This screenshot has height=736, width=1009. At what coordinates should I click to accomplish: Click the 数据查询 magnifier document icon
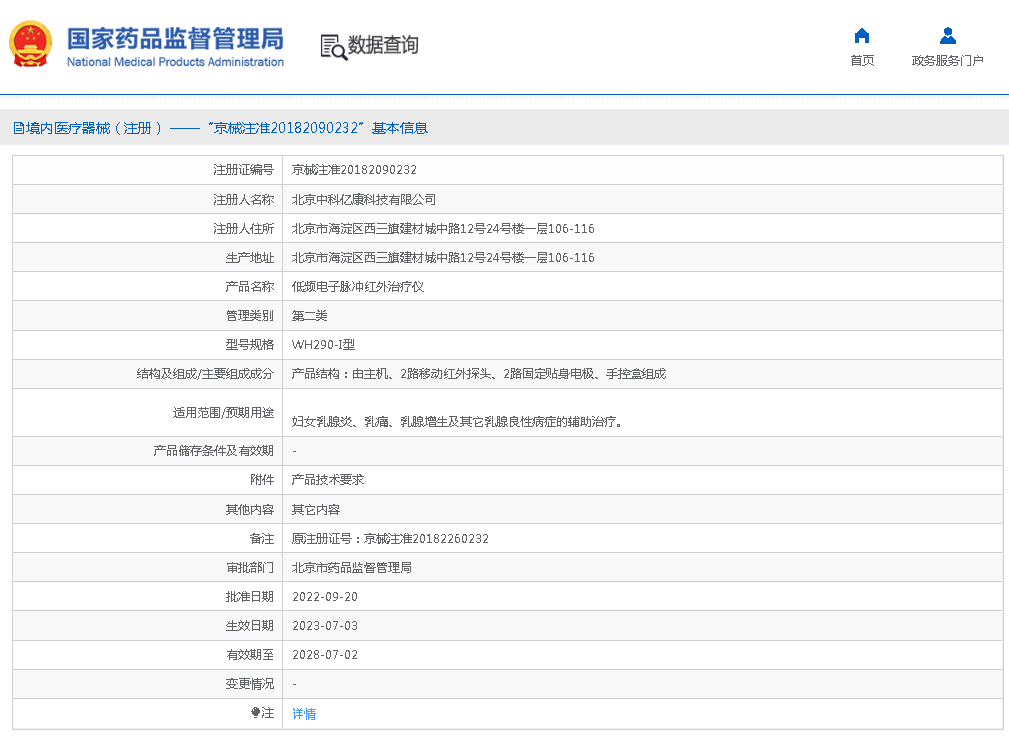click(332, 46)
